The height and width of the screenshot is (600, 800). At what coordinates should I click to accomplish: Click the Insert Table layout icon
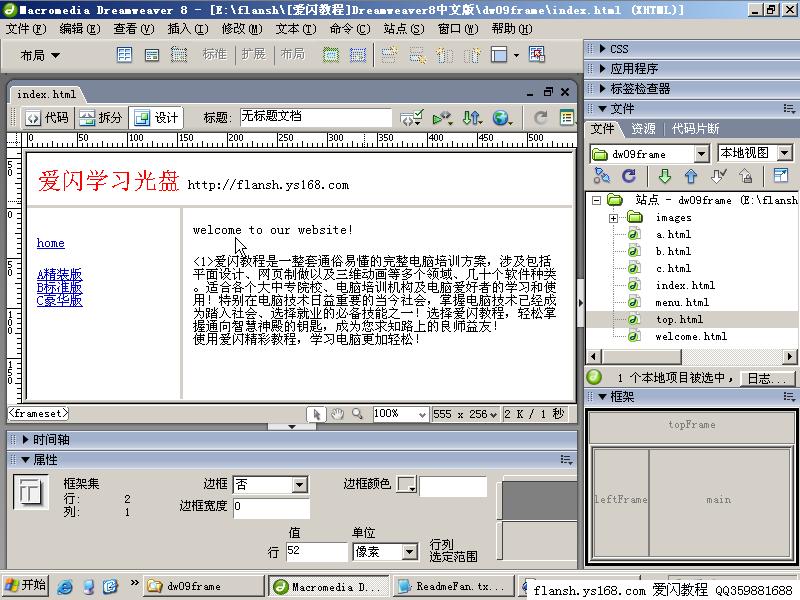pos(124,54)
